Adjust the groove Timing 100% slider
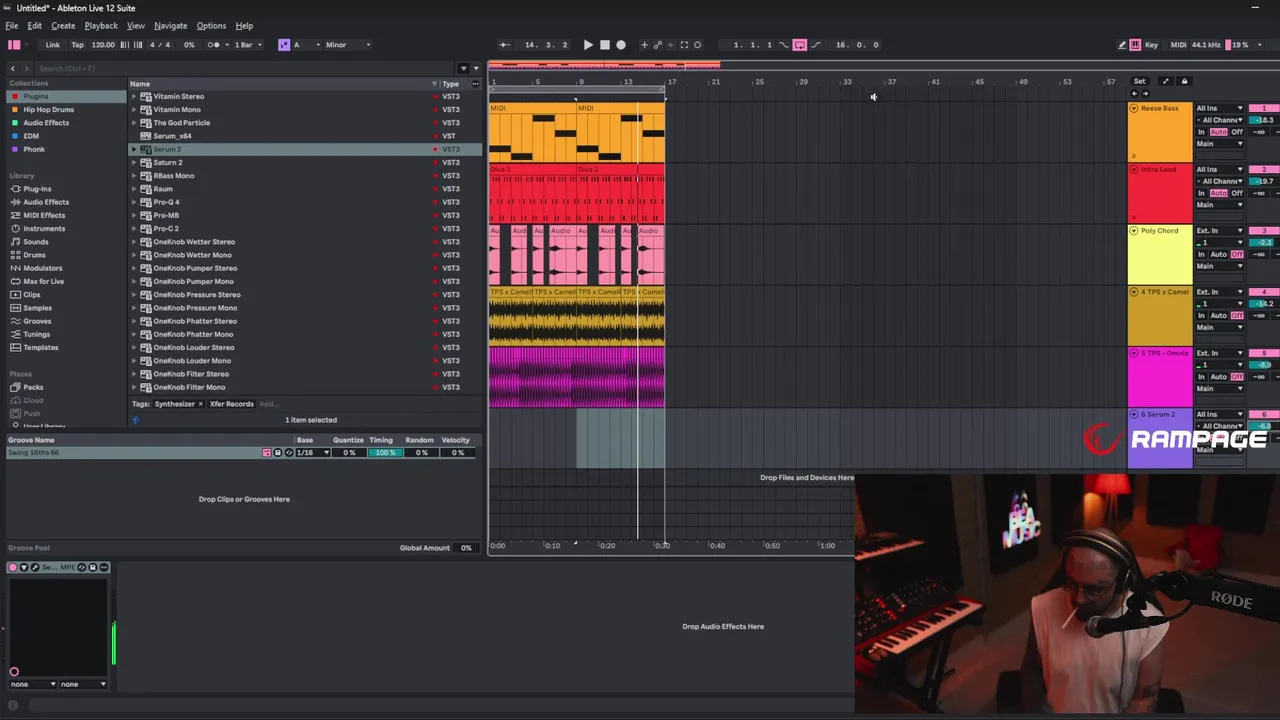 384,453
